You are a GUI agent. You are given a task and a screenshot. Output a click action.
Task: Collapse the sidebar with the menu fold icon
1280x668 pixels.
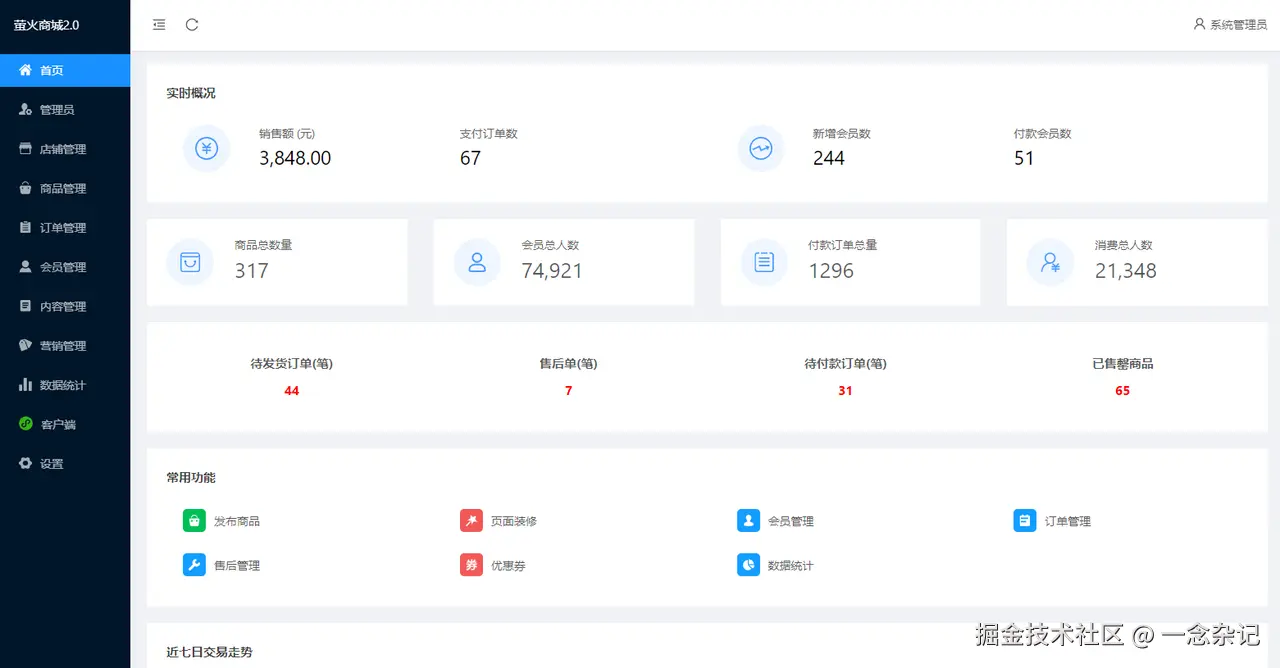159,25
